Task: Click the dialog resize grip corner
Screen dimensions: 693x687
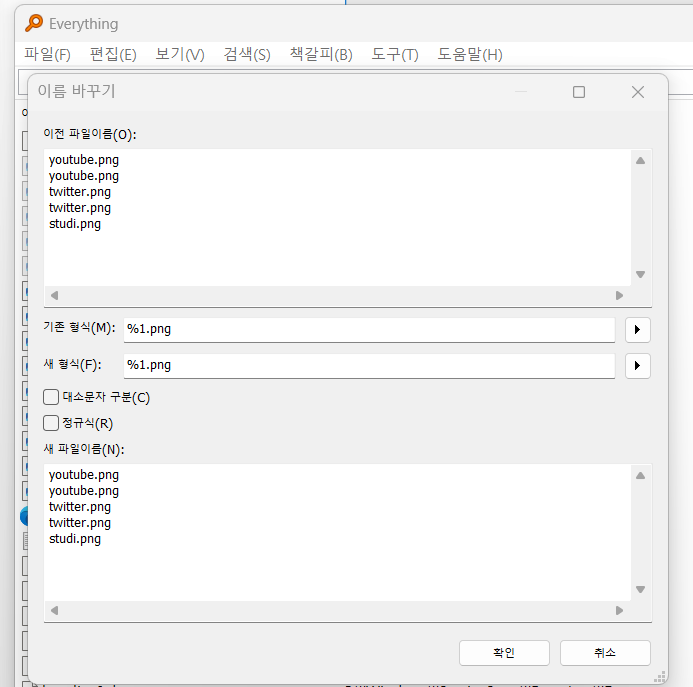Action: tap(660, 677)
